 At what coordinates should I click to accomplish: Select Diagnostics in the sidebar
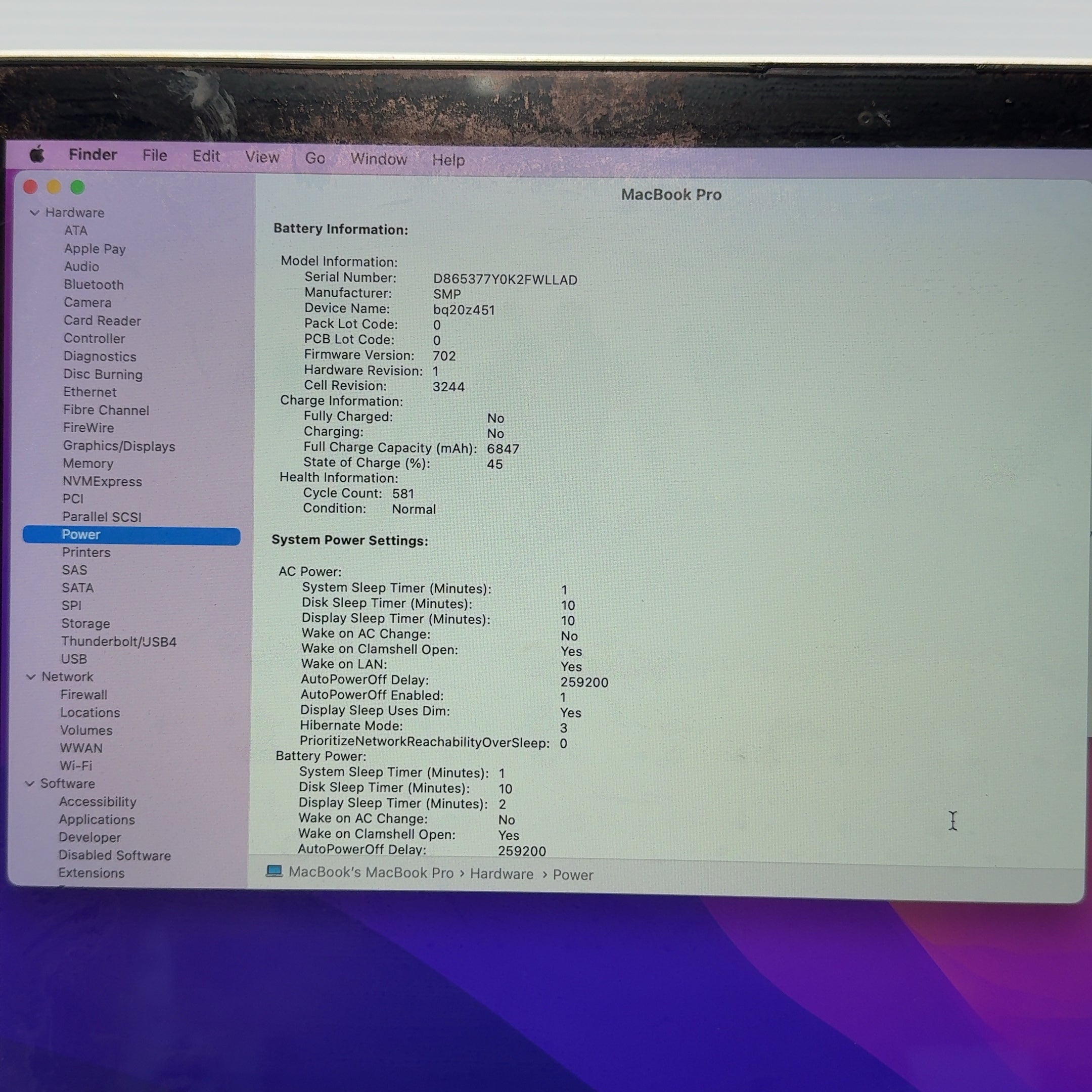click(100, 356)
